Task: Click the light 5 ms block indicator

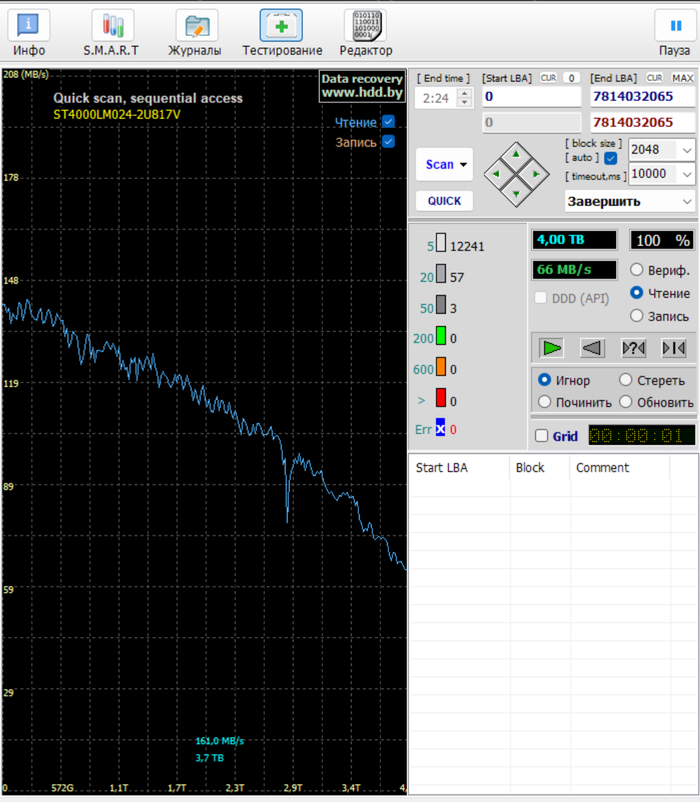Action: (441, 243)
